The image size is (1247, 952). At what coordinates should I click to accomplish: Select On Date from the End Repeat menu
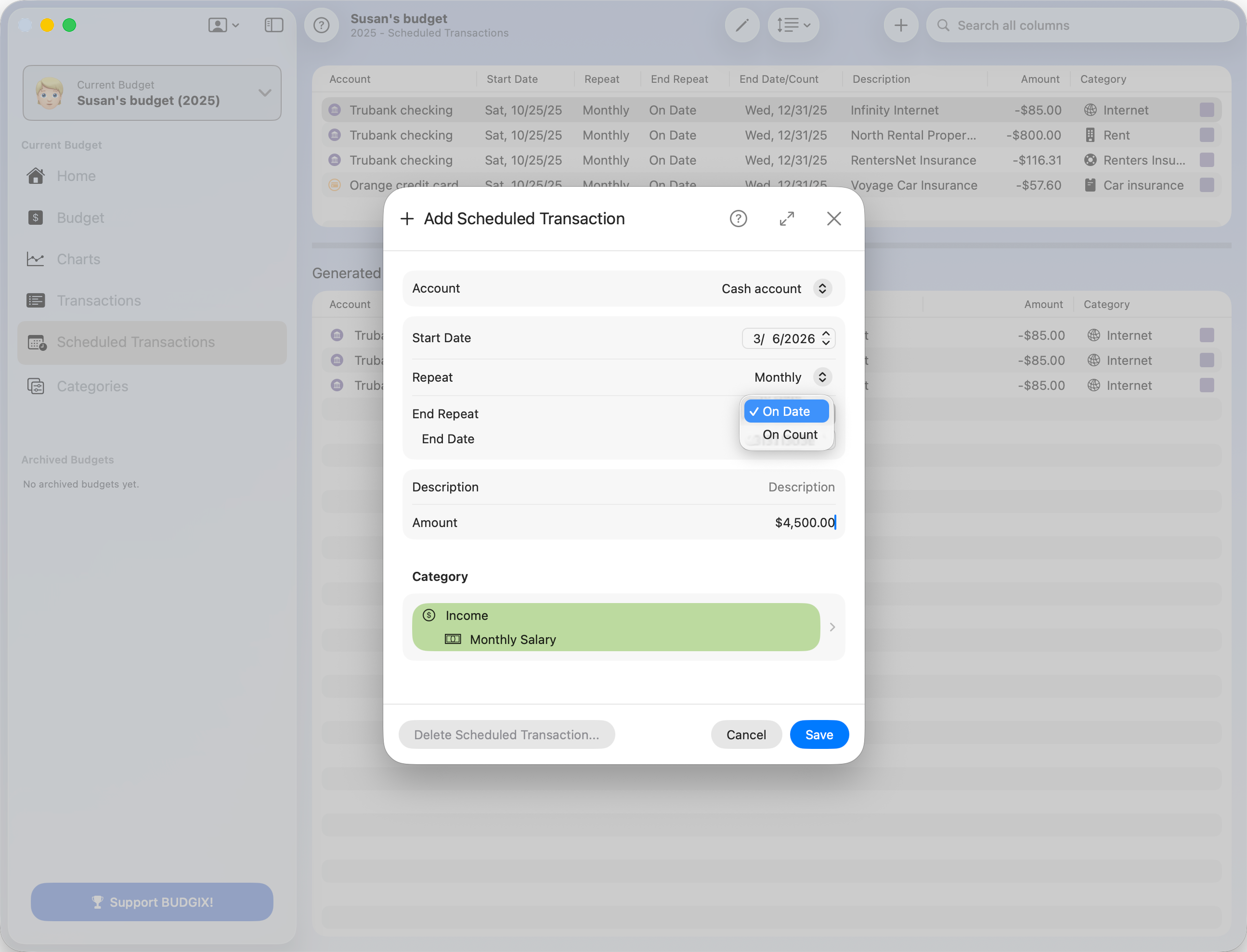tap(786, 412)
